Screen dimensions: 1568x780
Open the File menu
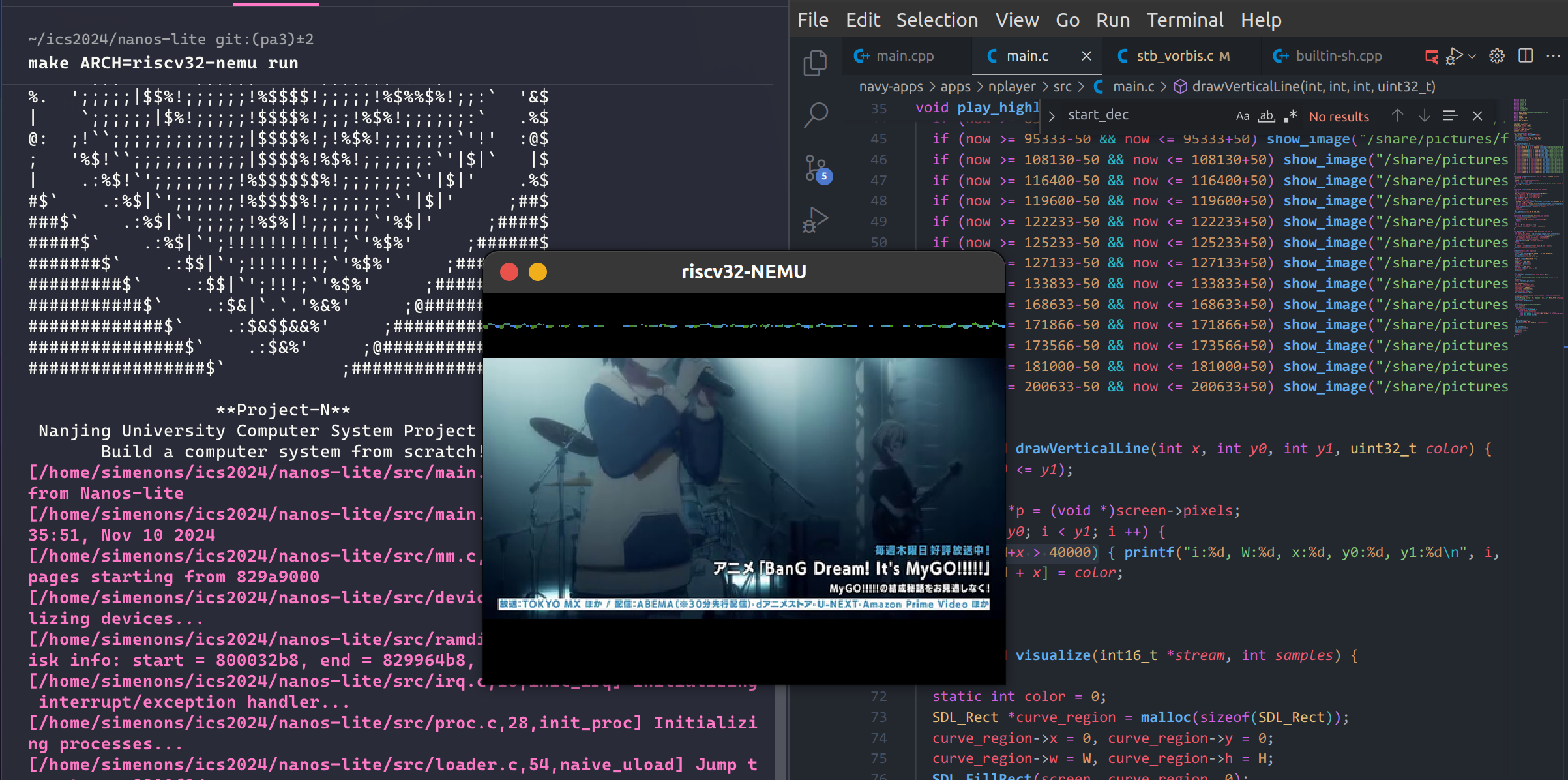[813, 20]
